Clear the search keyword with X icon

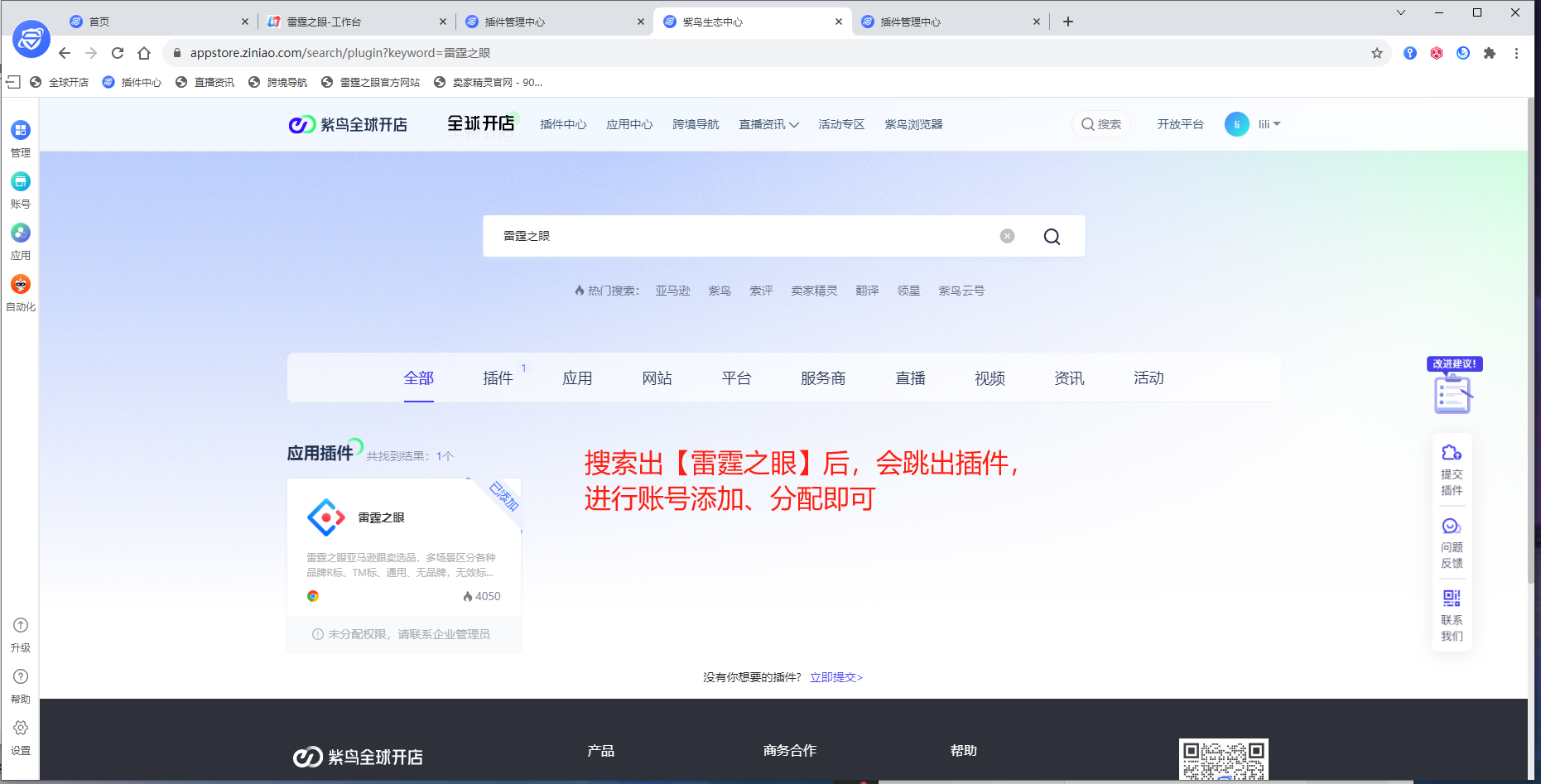1007,236
